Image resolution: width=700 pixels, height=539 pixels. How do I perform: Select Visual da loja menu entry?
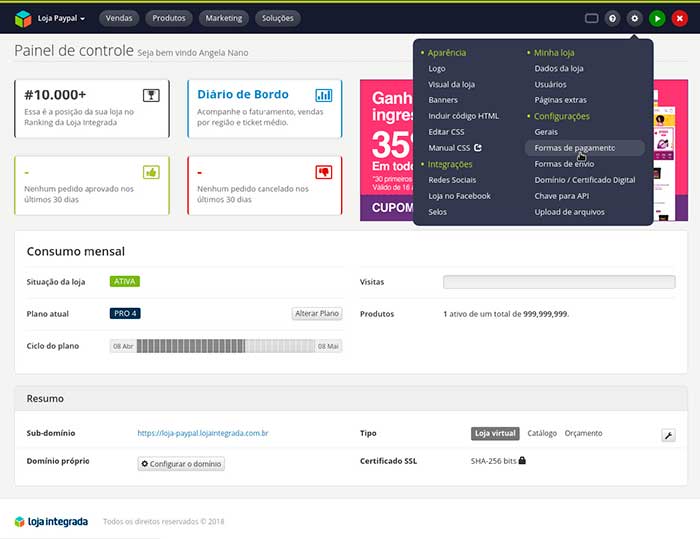(x=452, y=84)
